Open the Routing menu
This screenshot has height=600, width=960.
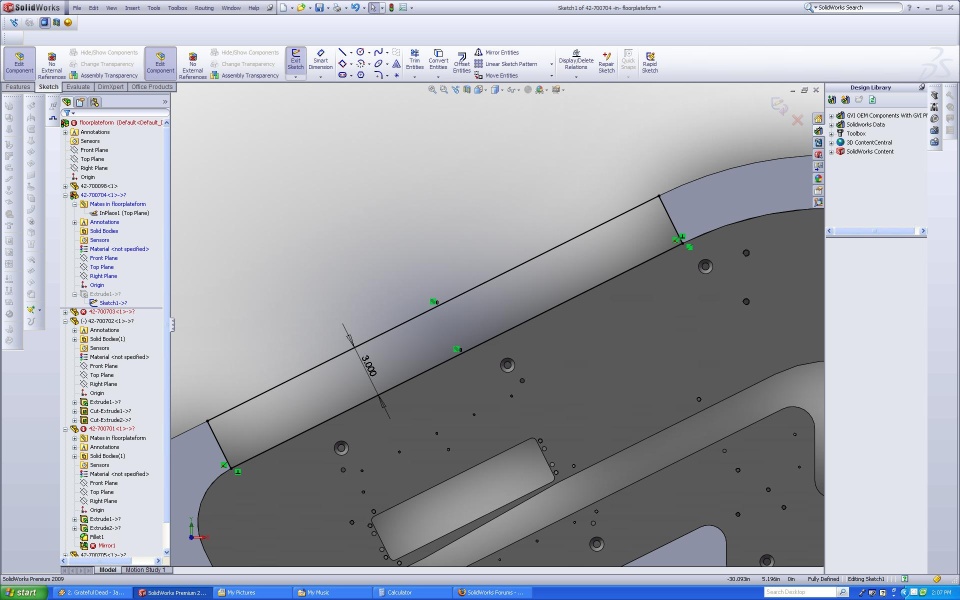click(204, 8)
